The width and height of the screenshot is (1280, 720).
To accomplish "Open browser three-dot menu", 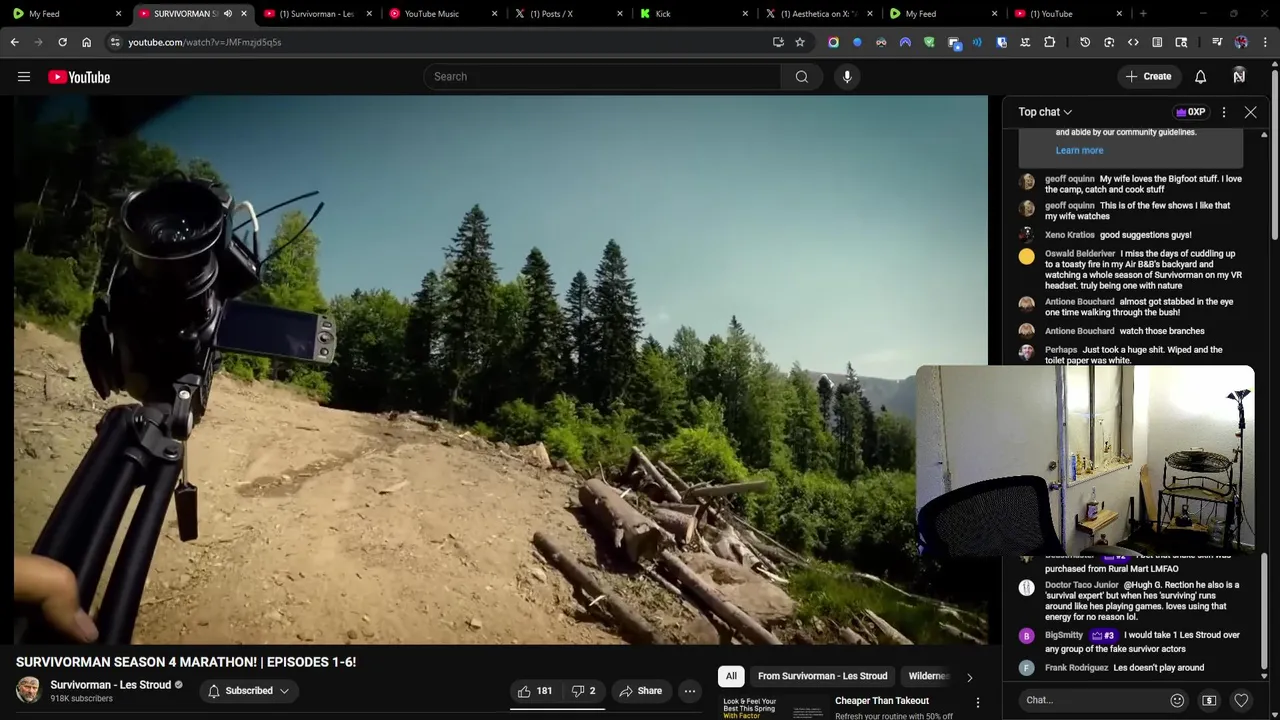I will [1266, 42].
